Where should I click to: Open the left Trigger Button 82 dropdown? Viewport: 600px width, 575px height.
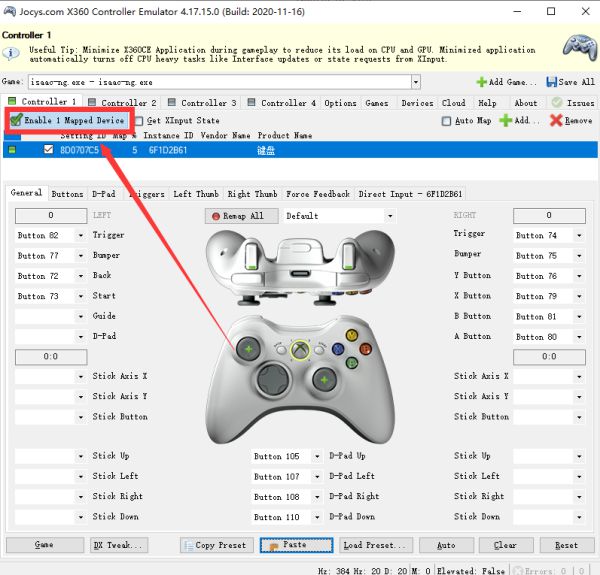(80, 235)
